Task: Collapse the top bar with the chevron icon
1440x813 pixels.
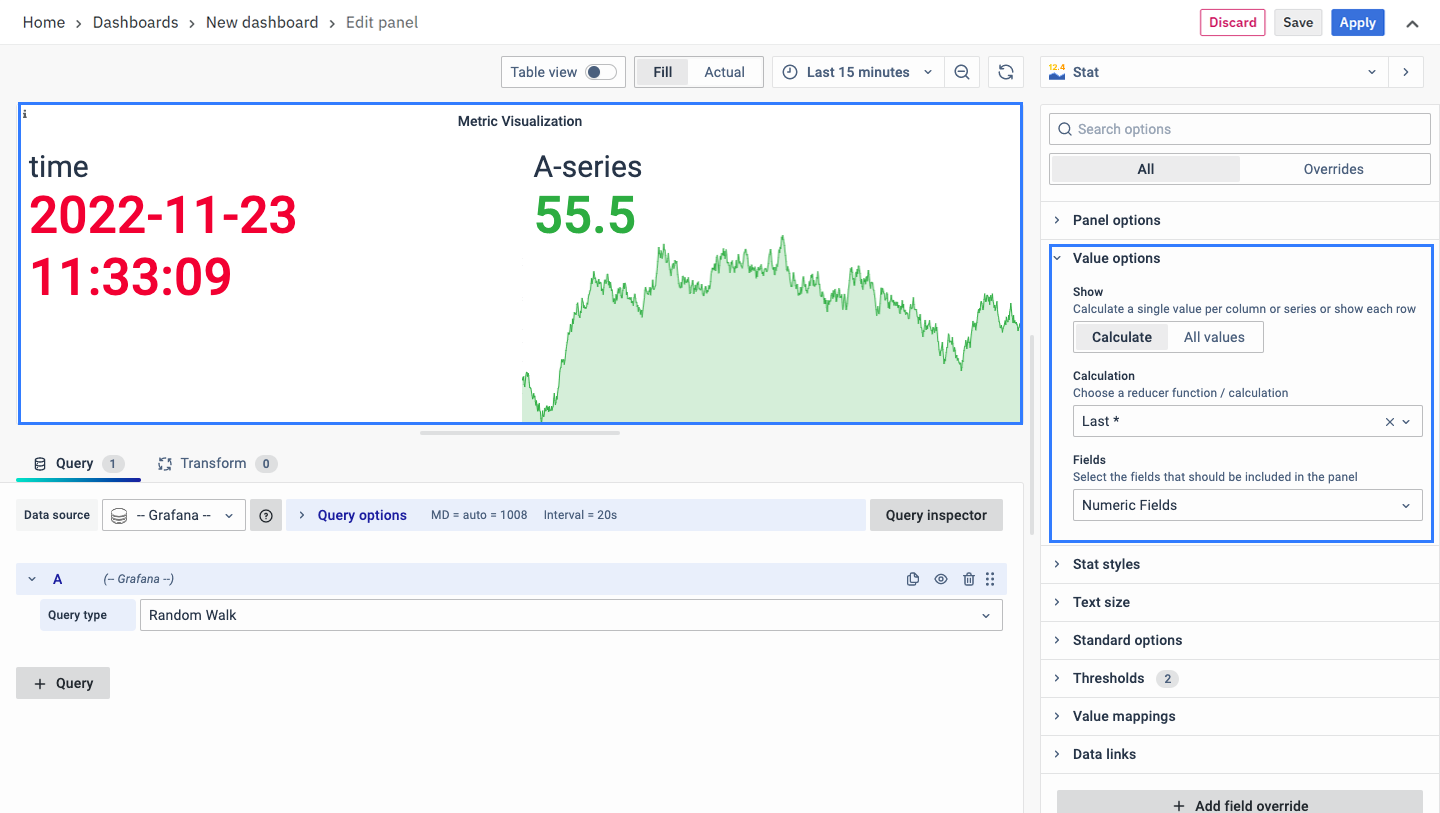Action: coord(1412,23)
